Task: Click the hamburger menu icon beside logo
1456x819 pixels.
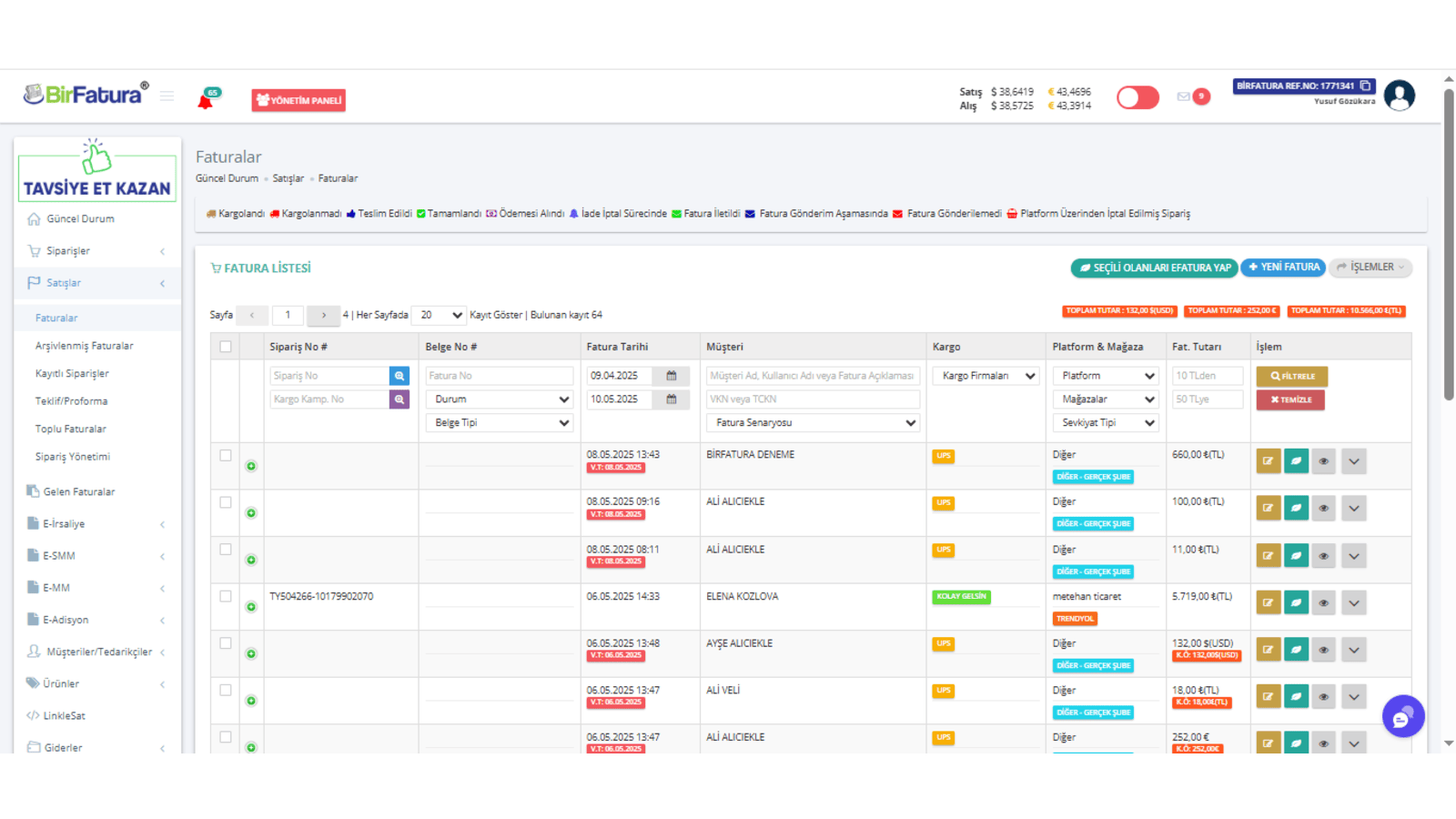Action: click(x=167, y=96)
